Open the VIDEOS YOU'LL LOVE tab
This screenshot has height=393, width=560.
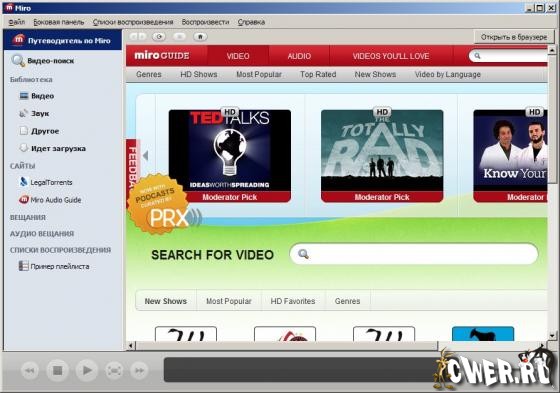point(391,56)
